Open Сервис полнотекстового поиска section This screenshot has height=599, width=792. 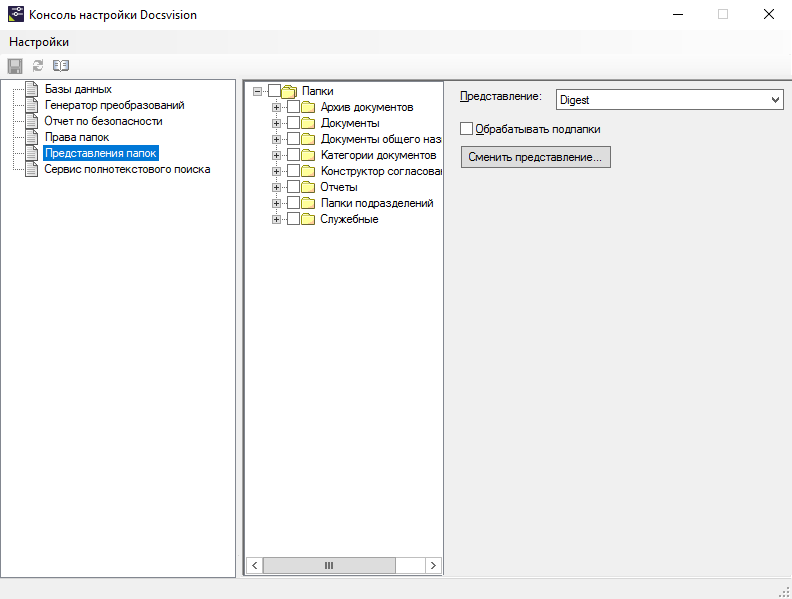(127, 169)
